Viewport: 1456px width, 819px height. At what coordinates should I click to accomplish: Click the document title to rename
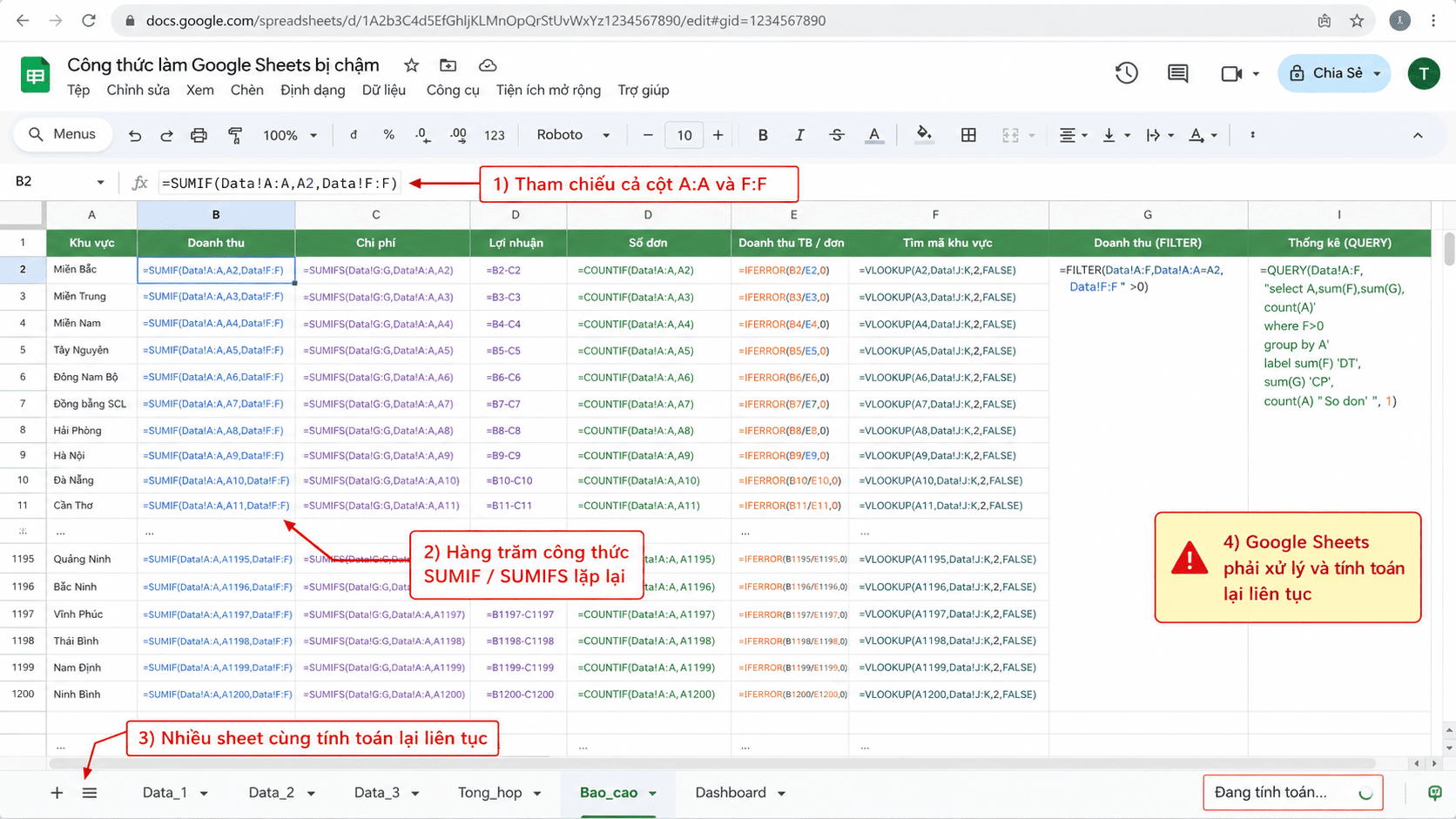tap(223, 65)
